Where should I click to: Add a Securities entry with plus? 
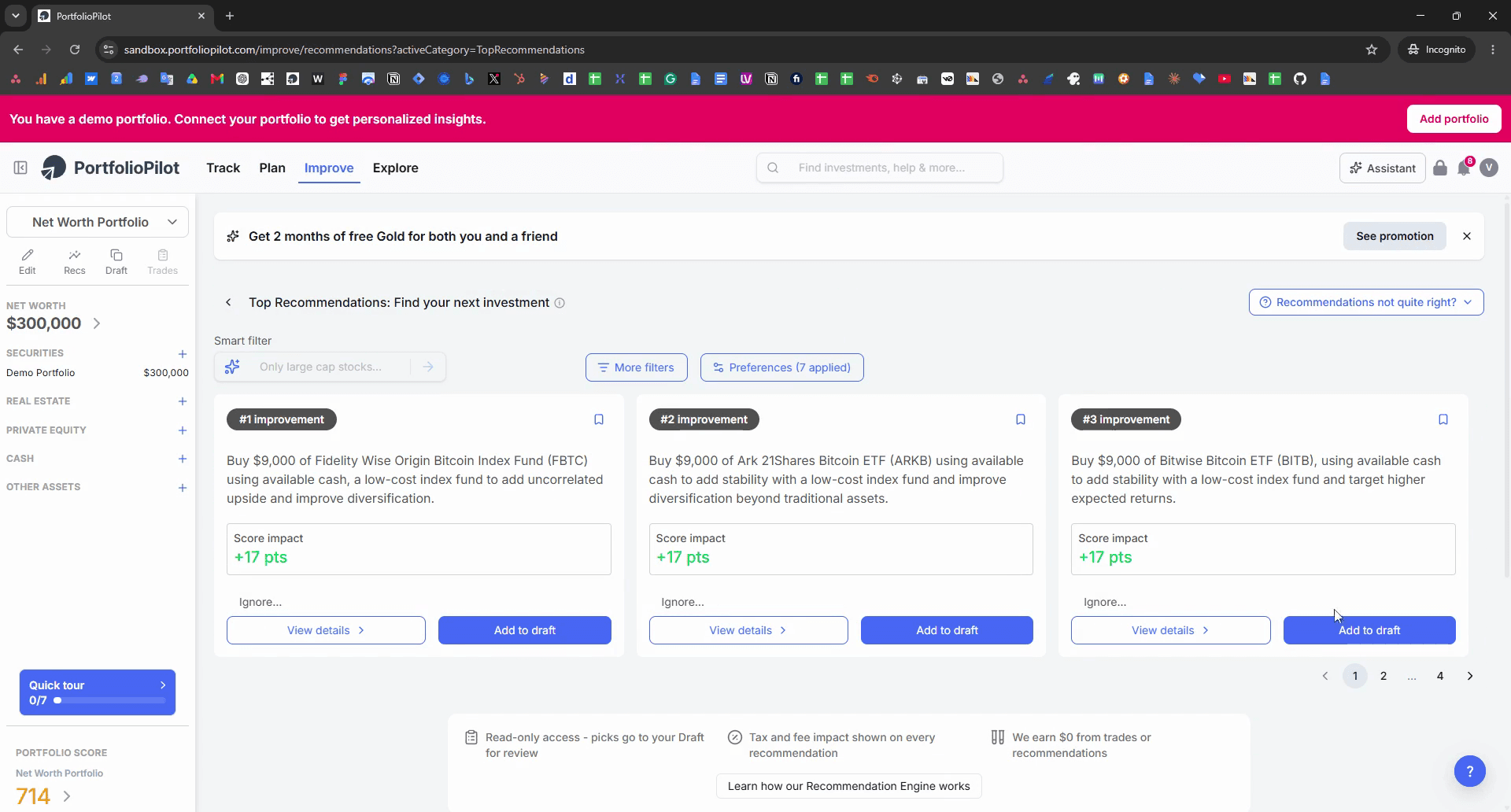pos(183,354)
